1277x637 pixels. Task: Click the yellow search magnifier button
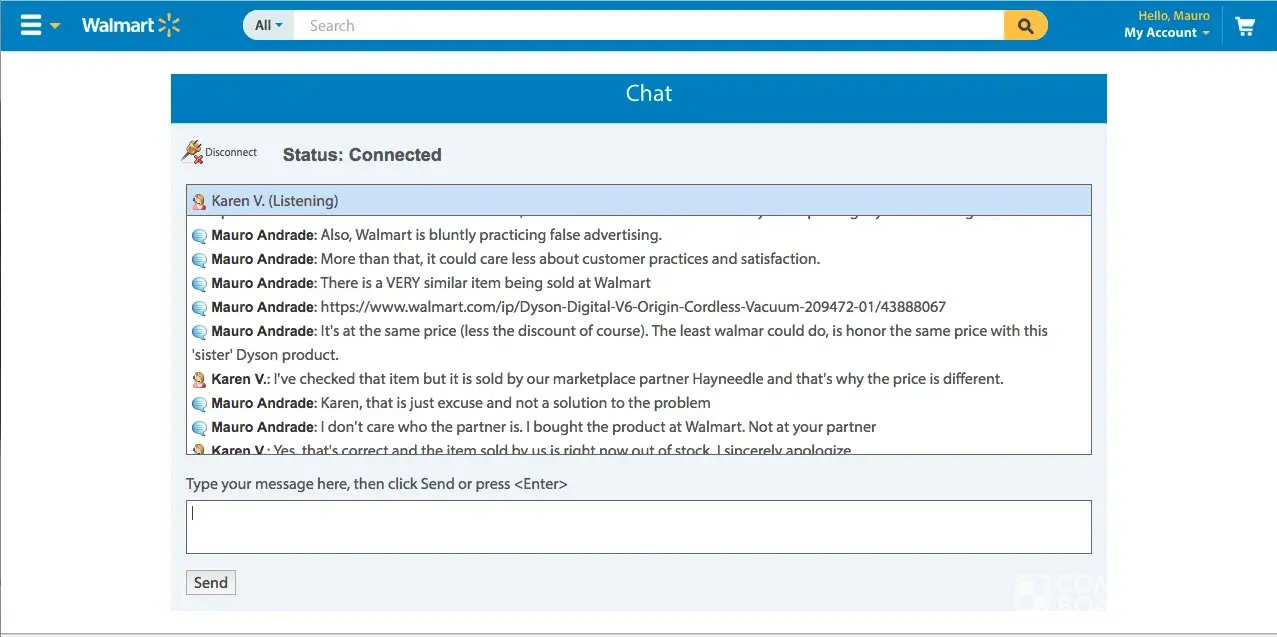(1025, 26)
